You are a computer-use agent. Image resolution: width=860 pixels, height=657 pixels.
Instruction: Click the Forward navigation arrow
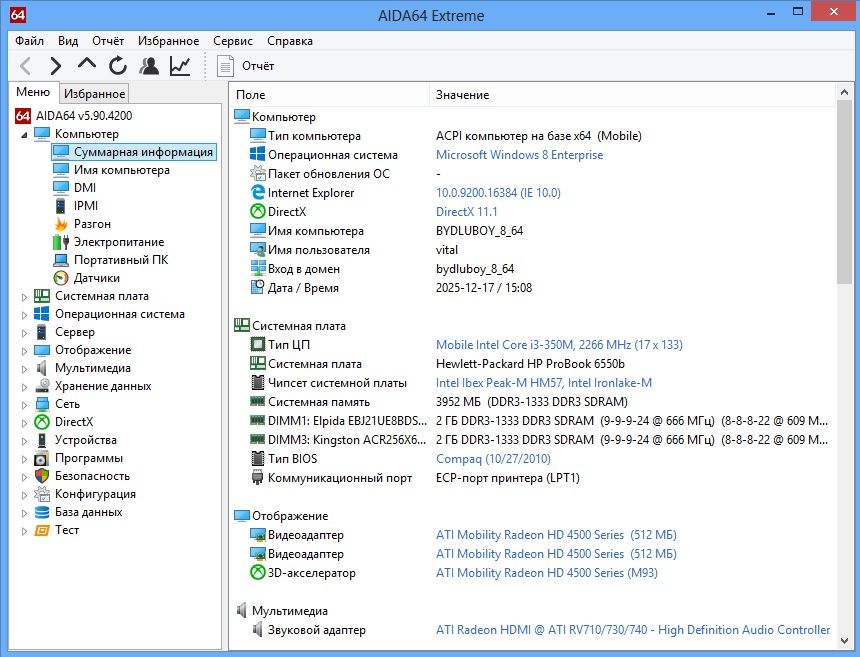(x=55, y=66)
